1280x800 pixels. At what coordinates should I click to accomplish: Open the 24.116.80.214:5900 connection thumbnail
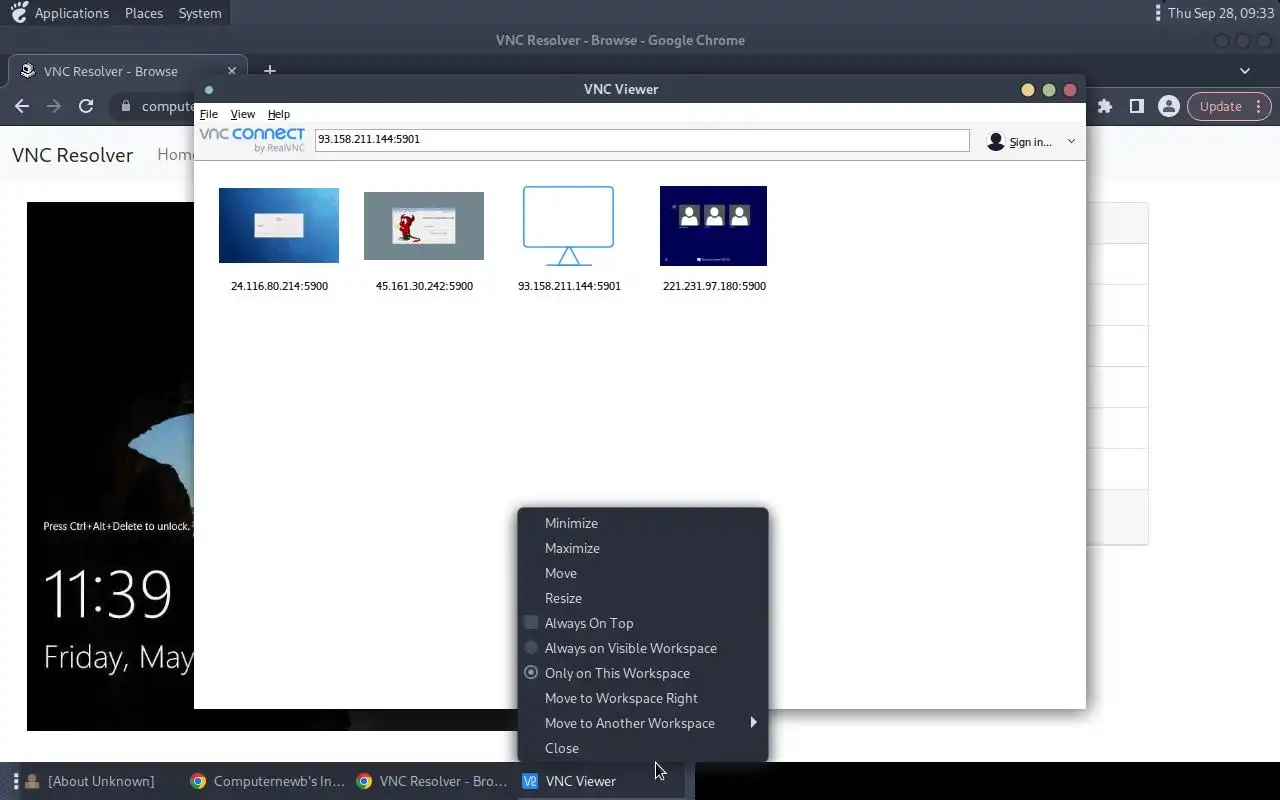pos(279,225)
